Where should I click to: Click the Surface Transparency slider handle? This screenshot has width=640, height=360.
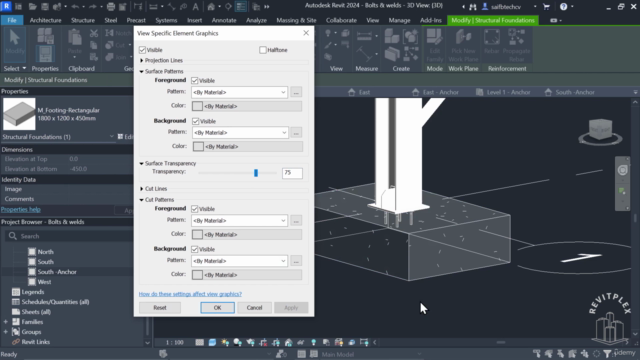256,173
